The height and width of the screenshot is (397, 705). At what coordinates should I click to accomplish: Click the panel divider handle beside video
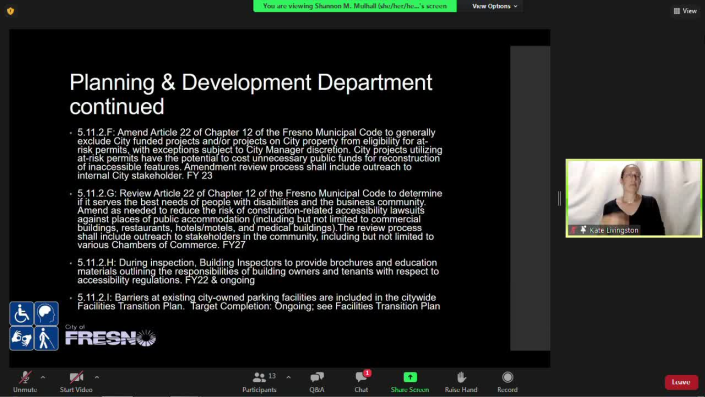pyautogui.click(x=559, y=198)
